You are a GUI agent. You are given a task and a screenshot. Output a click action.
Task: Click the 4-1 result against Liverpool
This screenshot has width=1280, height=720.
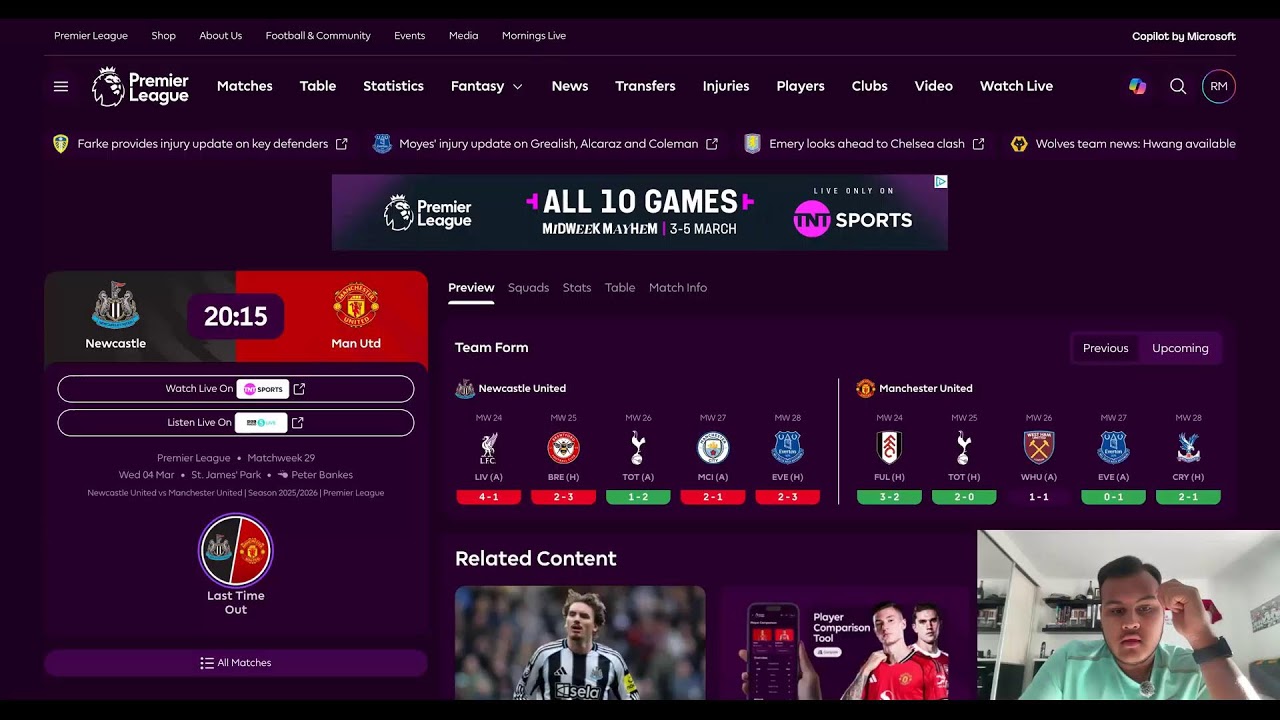pyautogui.click(x=489, y=497)
